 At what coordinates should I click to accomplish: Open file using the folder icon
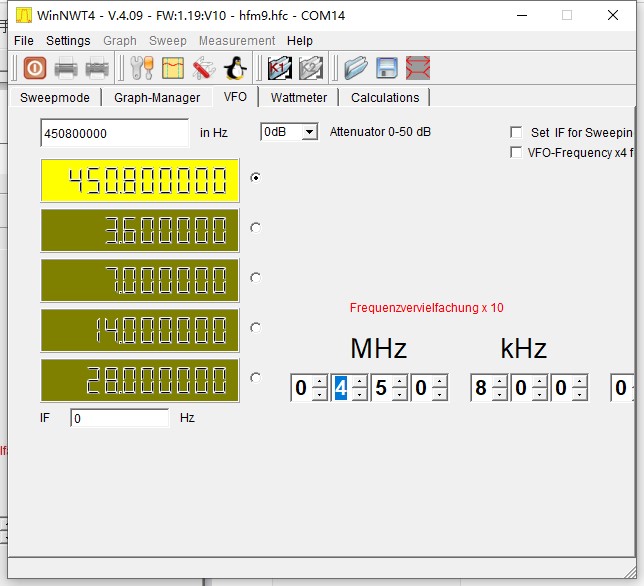coord(356,68)
